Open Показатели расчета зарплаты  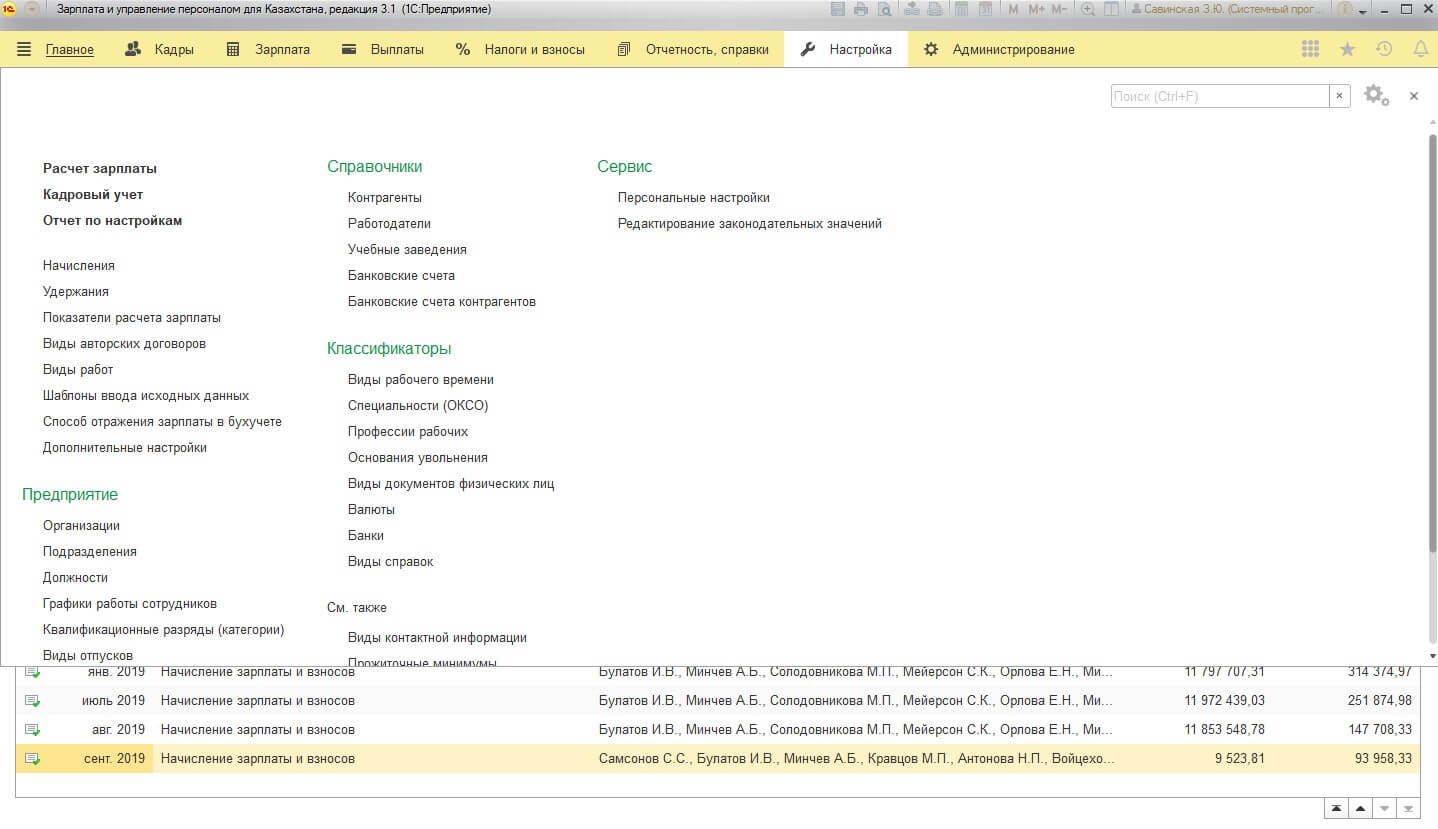pyautogui.click(x=132, y=318)
